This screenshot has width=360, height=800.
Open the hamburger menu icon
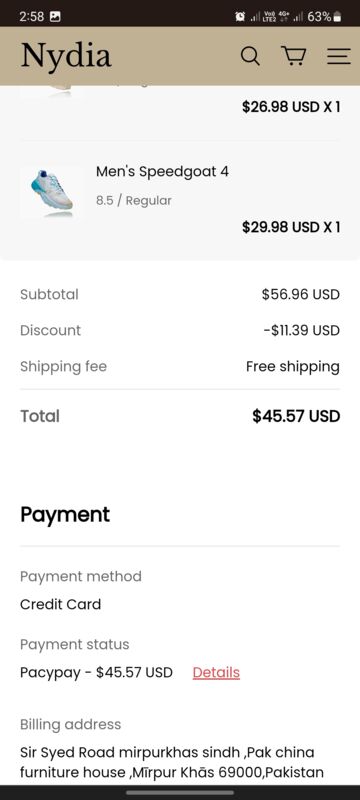(x=339, y=56)
